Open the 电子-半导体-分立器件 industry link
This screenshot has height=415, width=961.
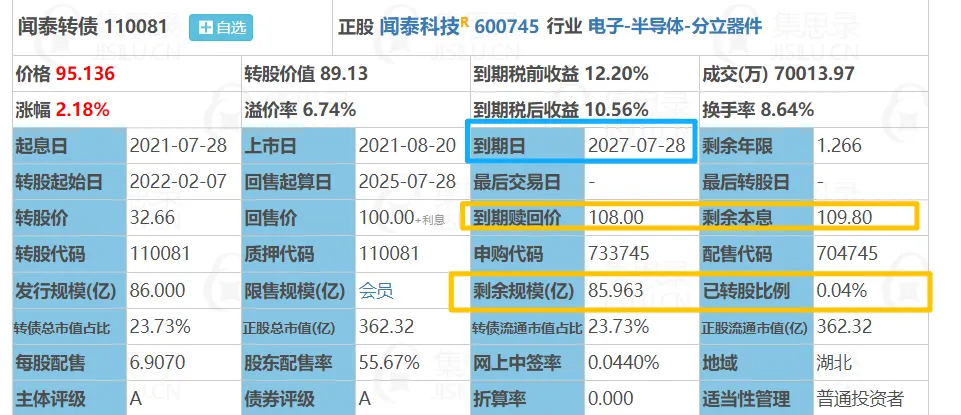click(675, 26)
